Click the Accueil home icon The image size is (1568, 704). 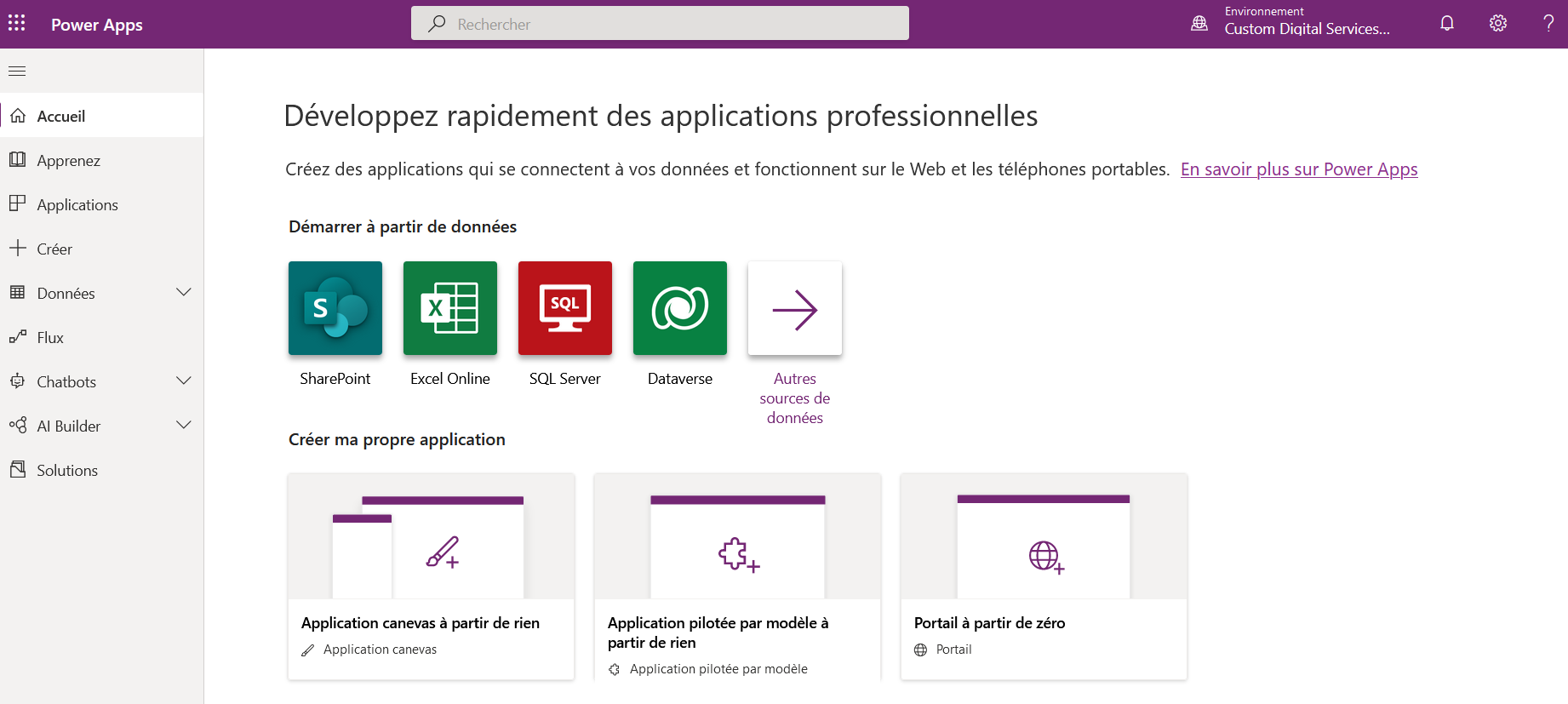pos(18,115)
